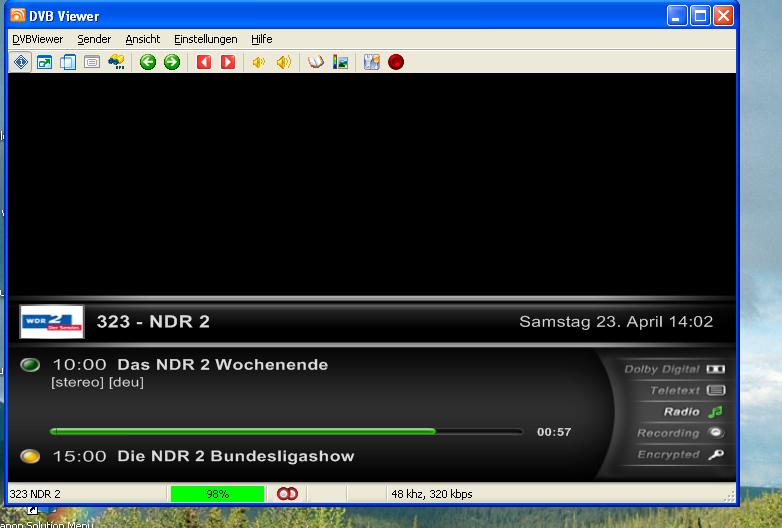Click '323 NDR 2' in the status bar
Image resolution: width=782 pixels, height=528 pixels.
click(x=35, y=494)
